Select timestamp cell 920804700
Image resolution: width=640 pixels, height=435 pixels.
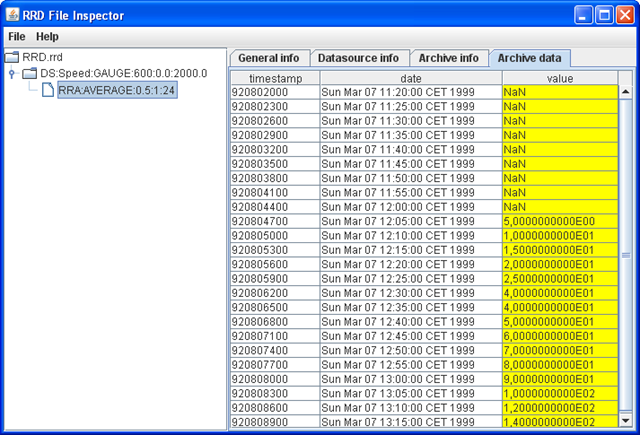pos(275,221)
